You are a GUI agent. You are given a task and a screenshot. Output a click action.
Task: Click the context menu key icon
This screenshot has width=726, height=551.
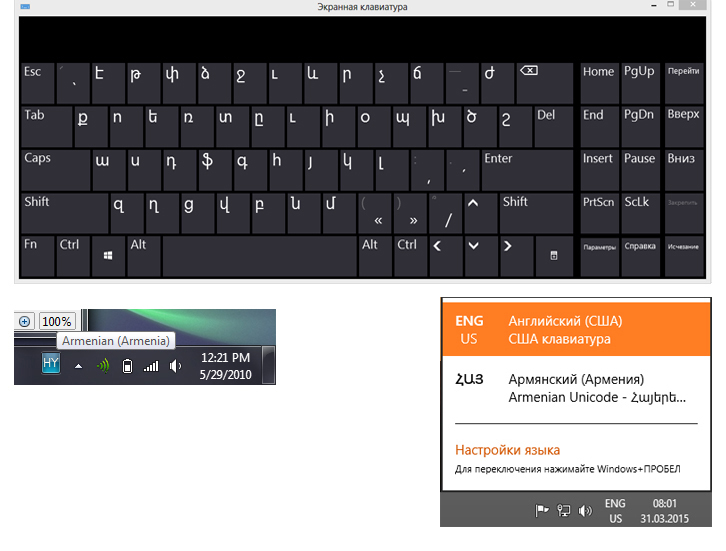pos(554,256)
